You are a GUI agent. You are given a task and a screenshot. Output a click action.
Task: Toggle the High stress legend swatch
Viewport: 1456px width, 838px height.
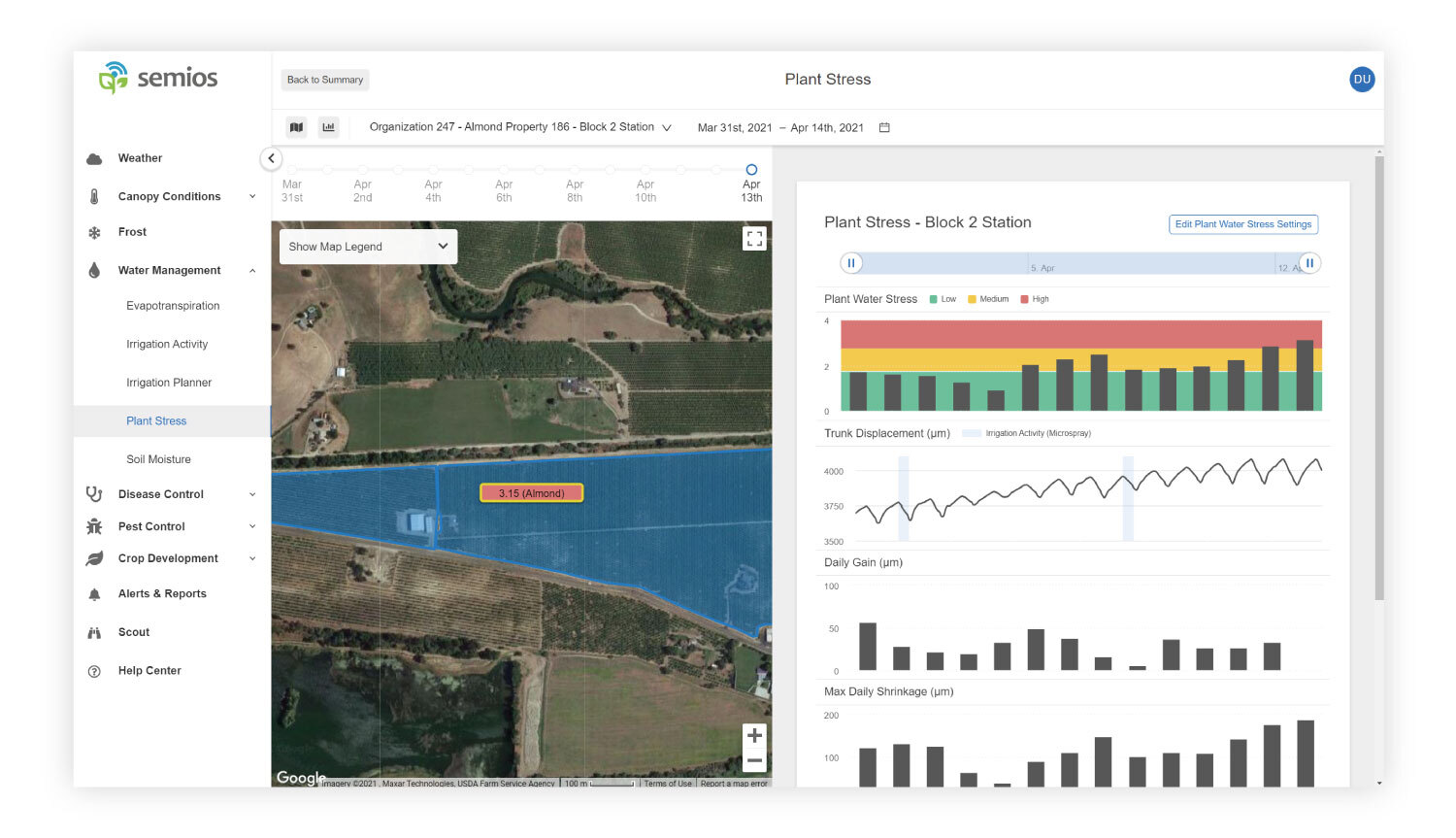1022,299
